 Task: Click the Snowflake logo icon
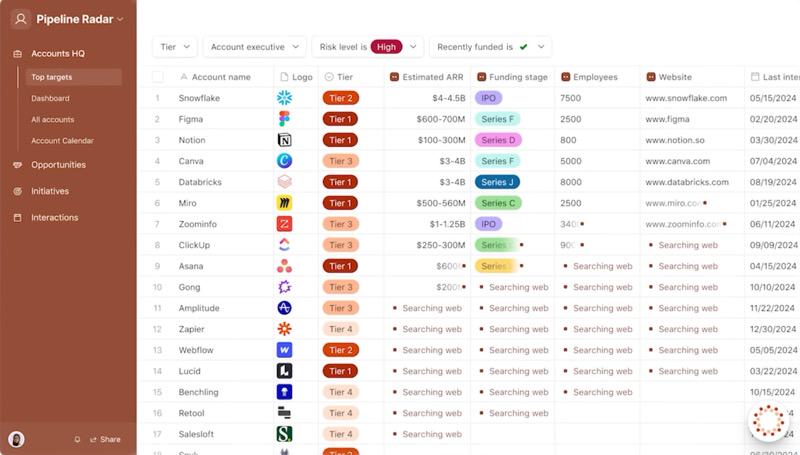(284, 98)
